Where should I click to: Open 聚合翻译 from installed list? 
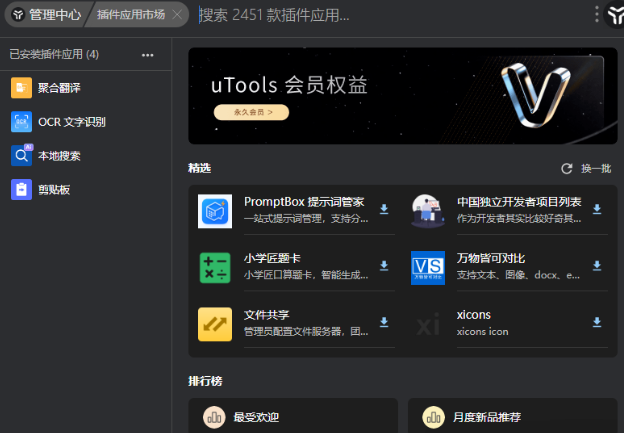click(86, 88)
